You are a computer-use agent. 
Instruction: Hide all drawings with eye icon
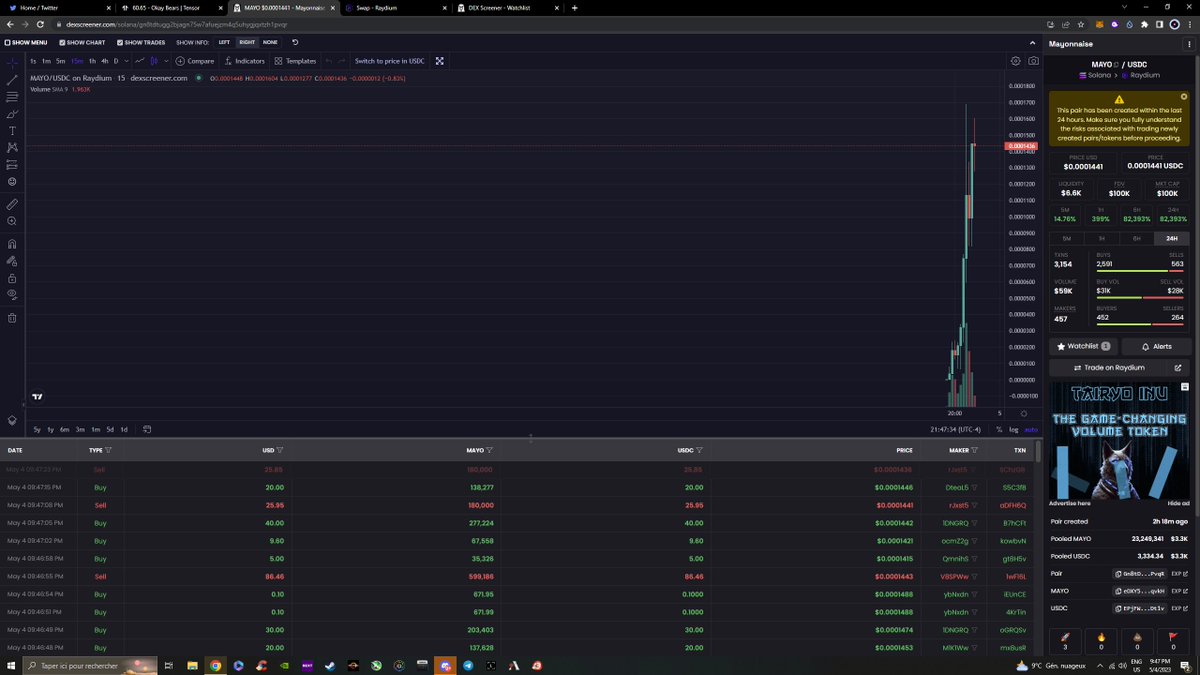click(x=12, y=295)
